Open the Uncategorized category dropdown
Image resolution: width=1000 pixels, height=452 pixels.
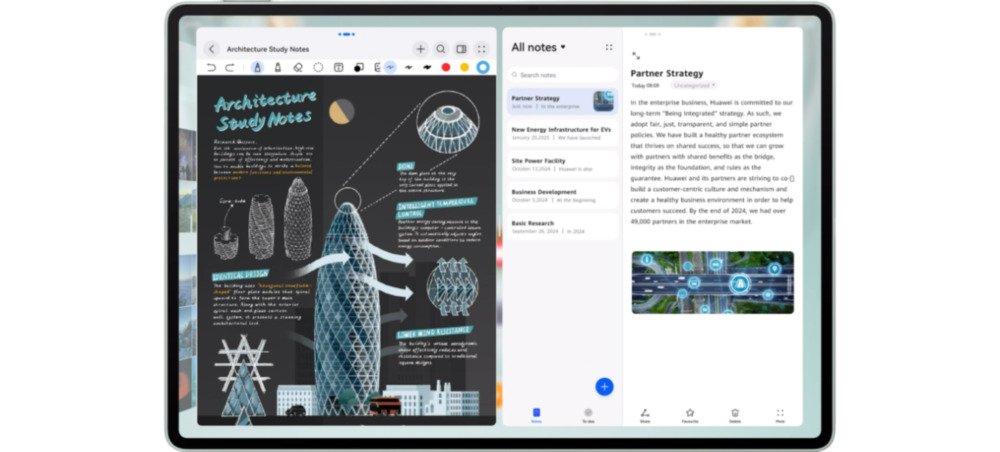(694, 86)
